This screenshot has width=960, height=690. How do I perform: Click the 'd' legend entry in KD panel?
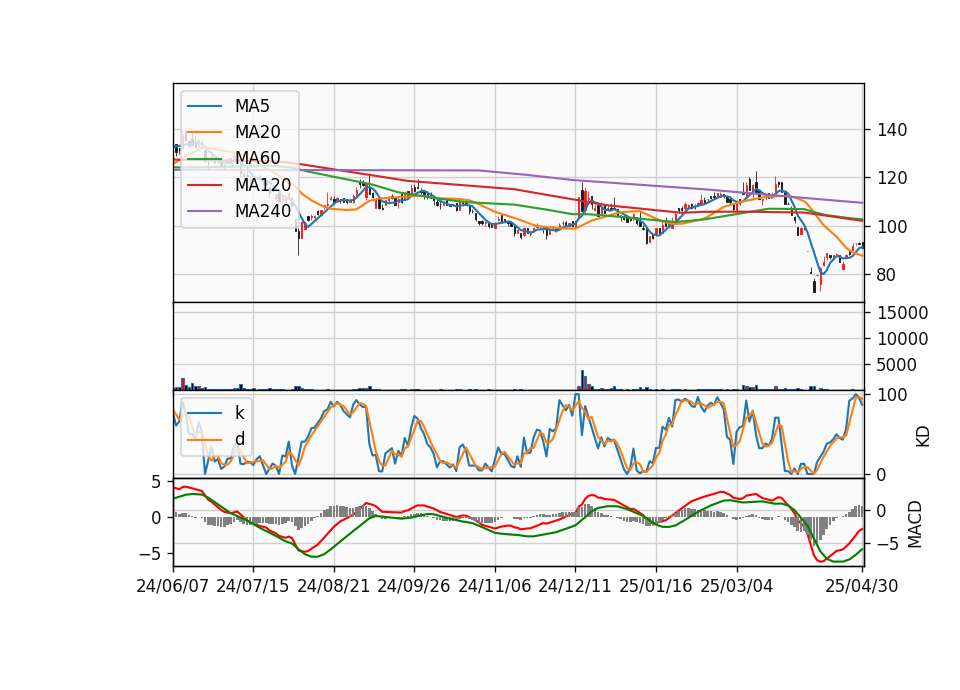240,439
